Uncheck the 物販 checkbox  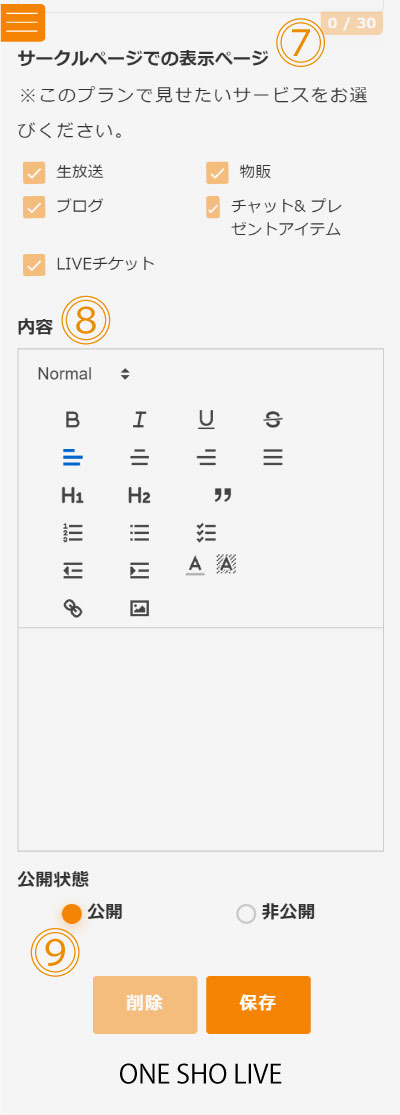point(217,172)
